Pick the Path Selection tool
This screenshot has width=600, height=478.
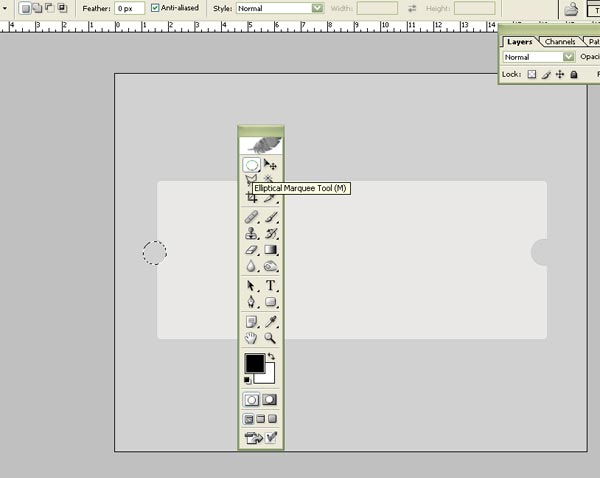click(251, 285)
